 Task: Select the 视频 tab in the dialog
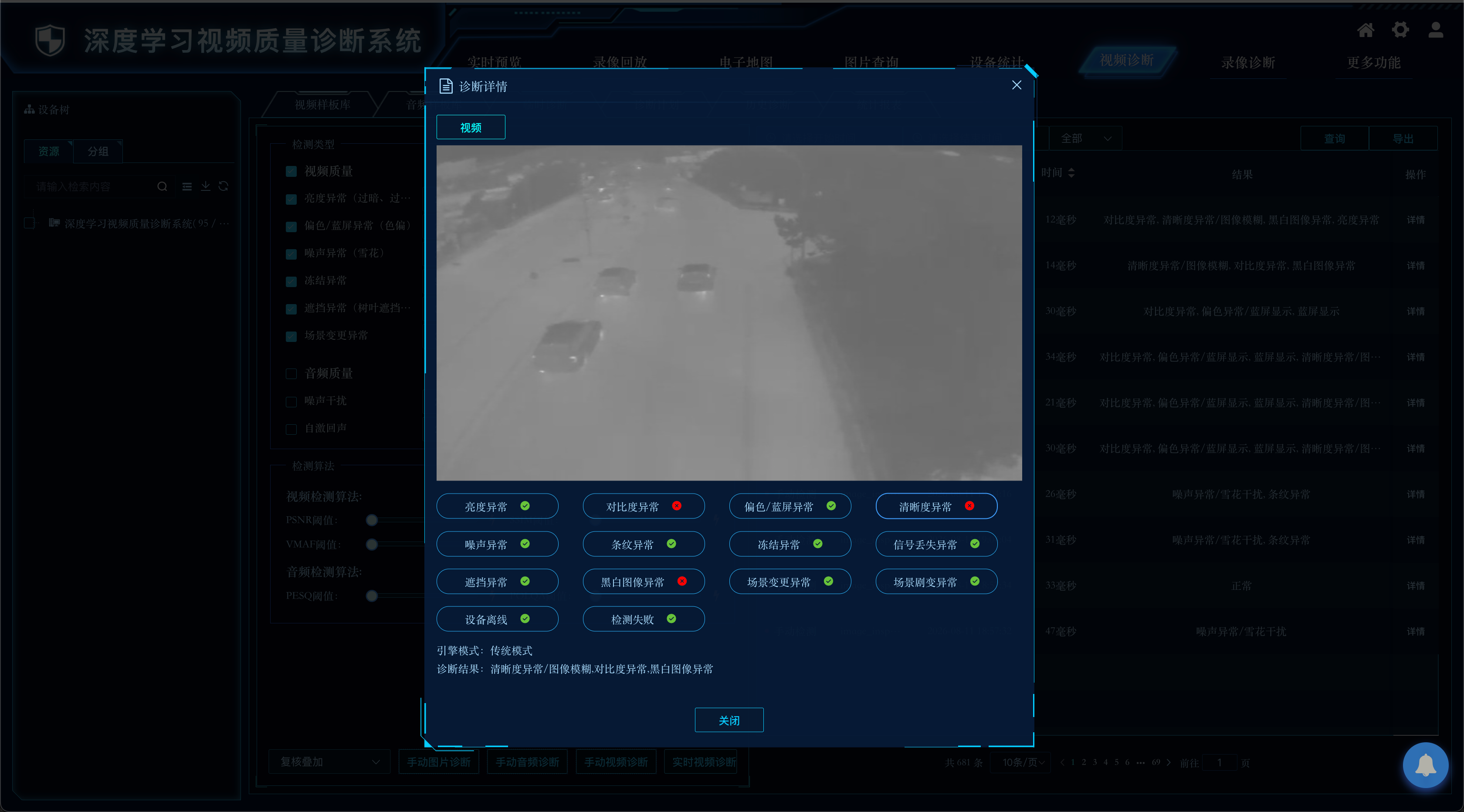pos(471,127)
